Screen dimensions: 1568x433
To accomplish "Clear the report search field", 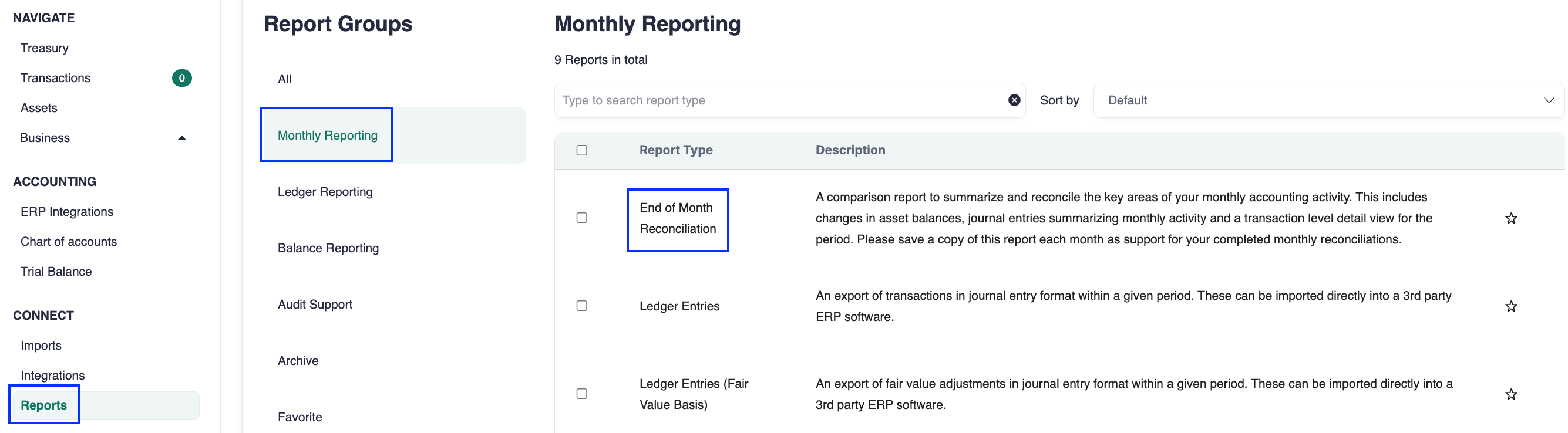I will (1014, 100).
